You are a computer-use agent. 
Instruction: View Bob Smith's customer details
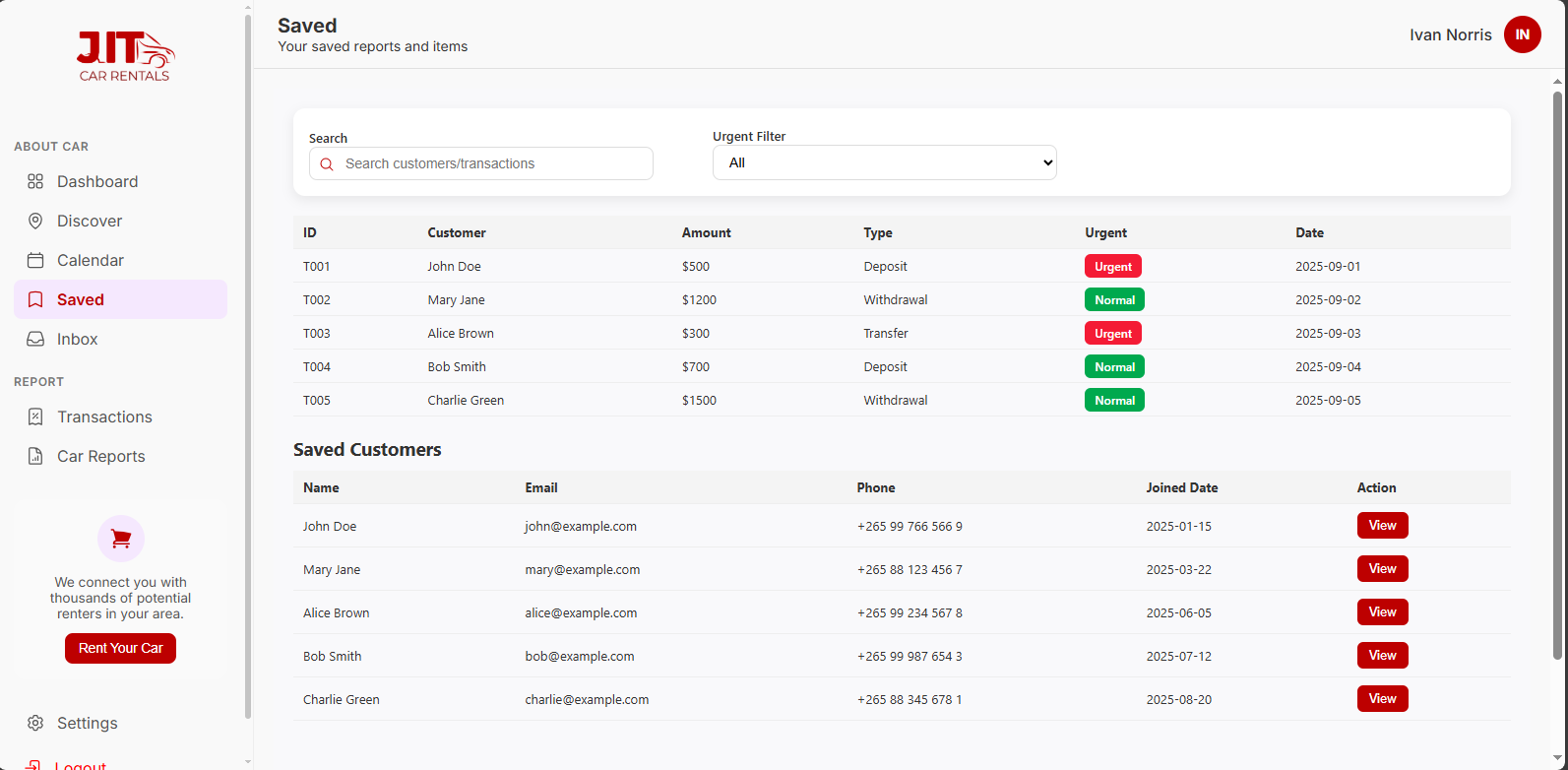tap(1382, 656)
